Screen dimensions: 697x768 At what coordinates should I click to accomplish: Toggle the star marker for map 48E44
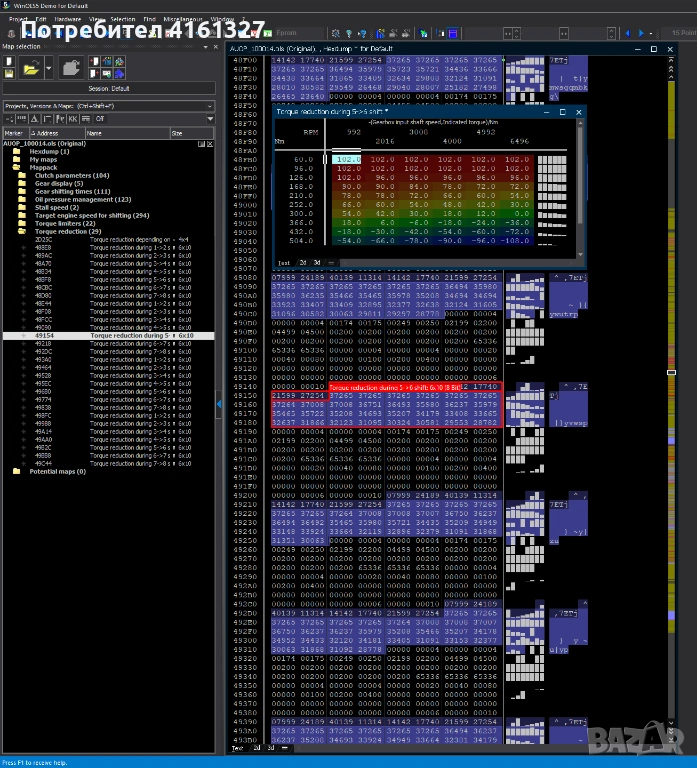[x=24, y=303]
